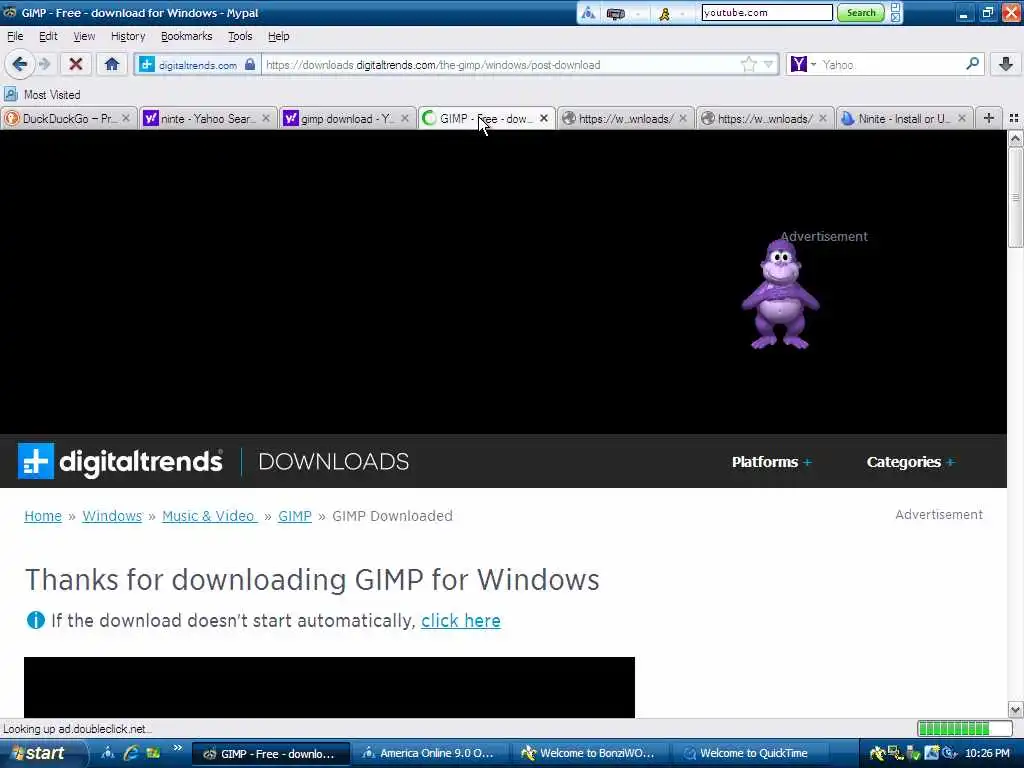1024x768 pixels.
Task: Open a new tab with the plus button
Action: click(x=989, y=118)
